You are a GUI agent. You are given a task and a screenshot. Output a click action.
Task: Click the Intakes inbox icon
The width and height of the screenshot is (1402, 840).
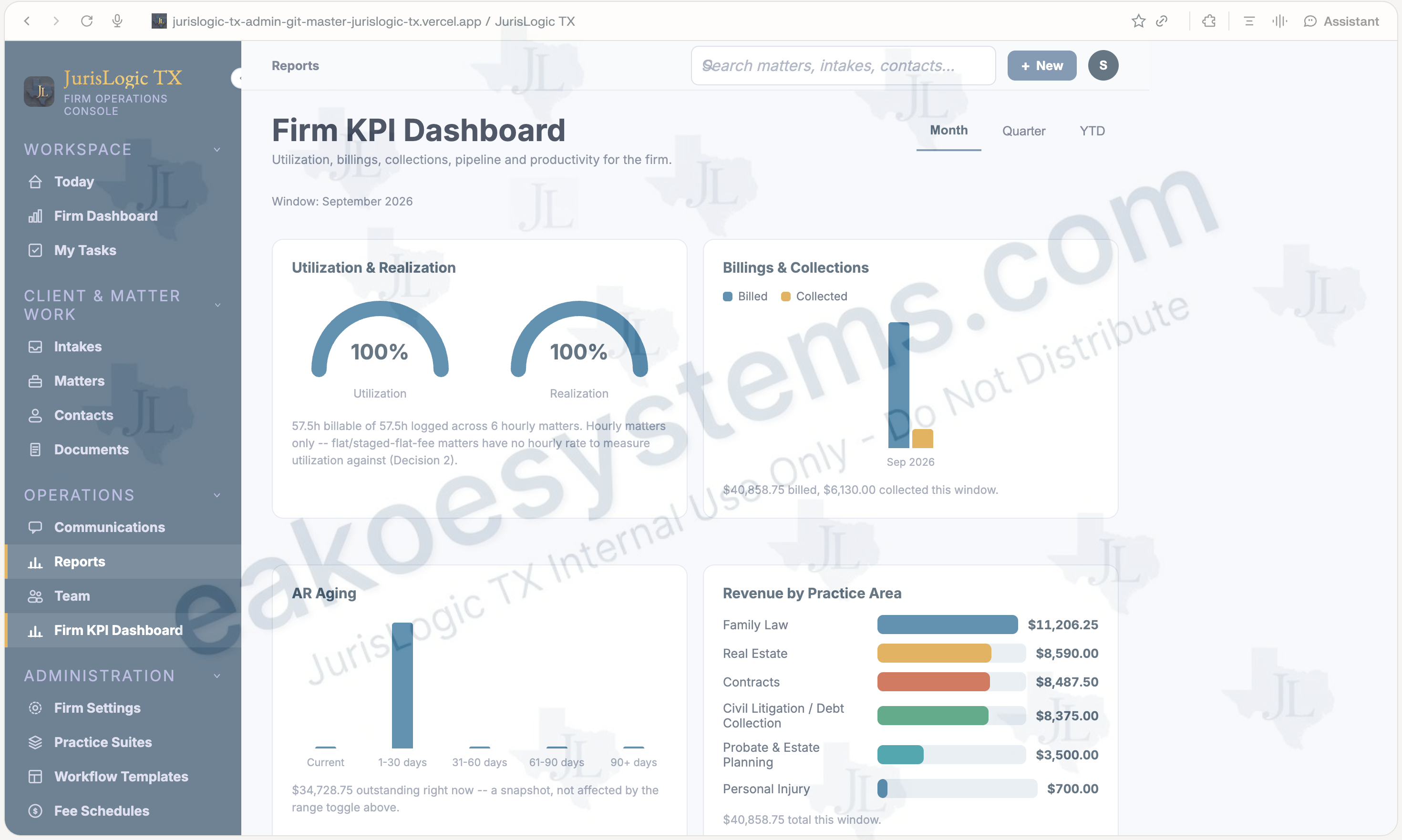click(35, 347)
